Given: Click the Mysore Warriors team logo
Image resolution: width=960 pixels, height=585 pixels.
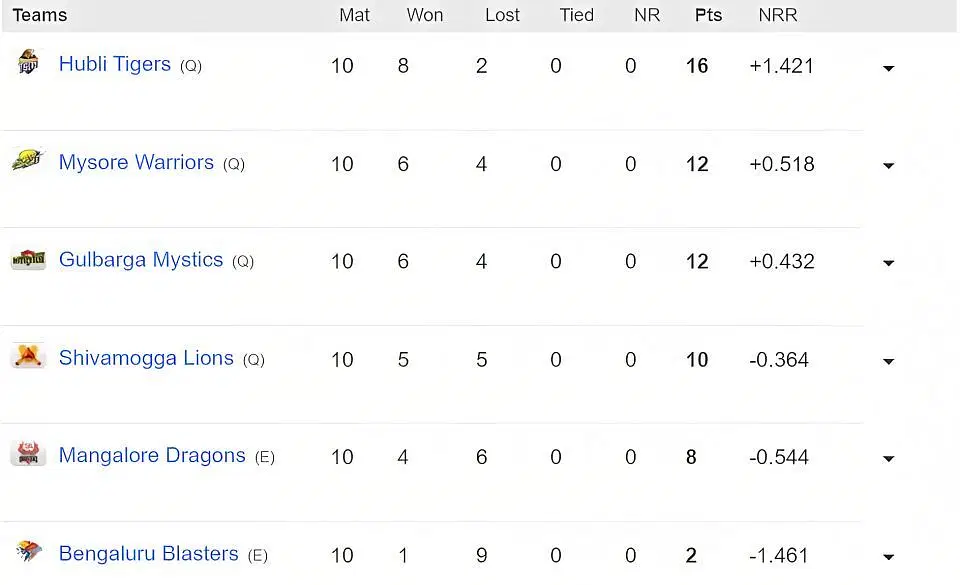Looking at the screenshot, I should coord(28,160).
